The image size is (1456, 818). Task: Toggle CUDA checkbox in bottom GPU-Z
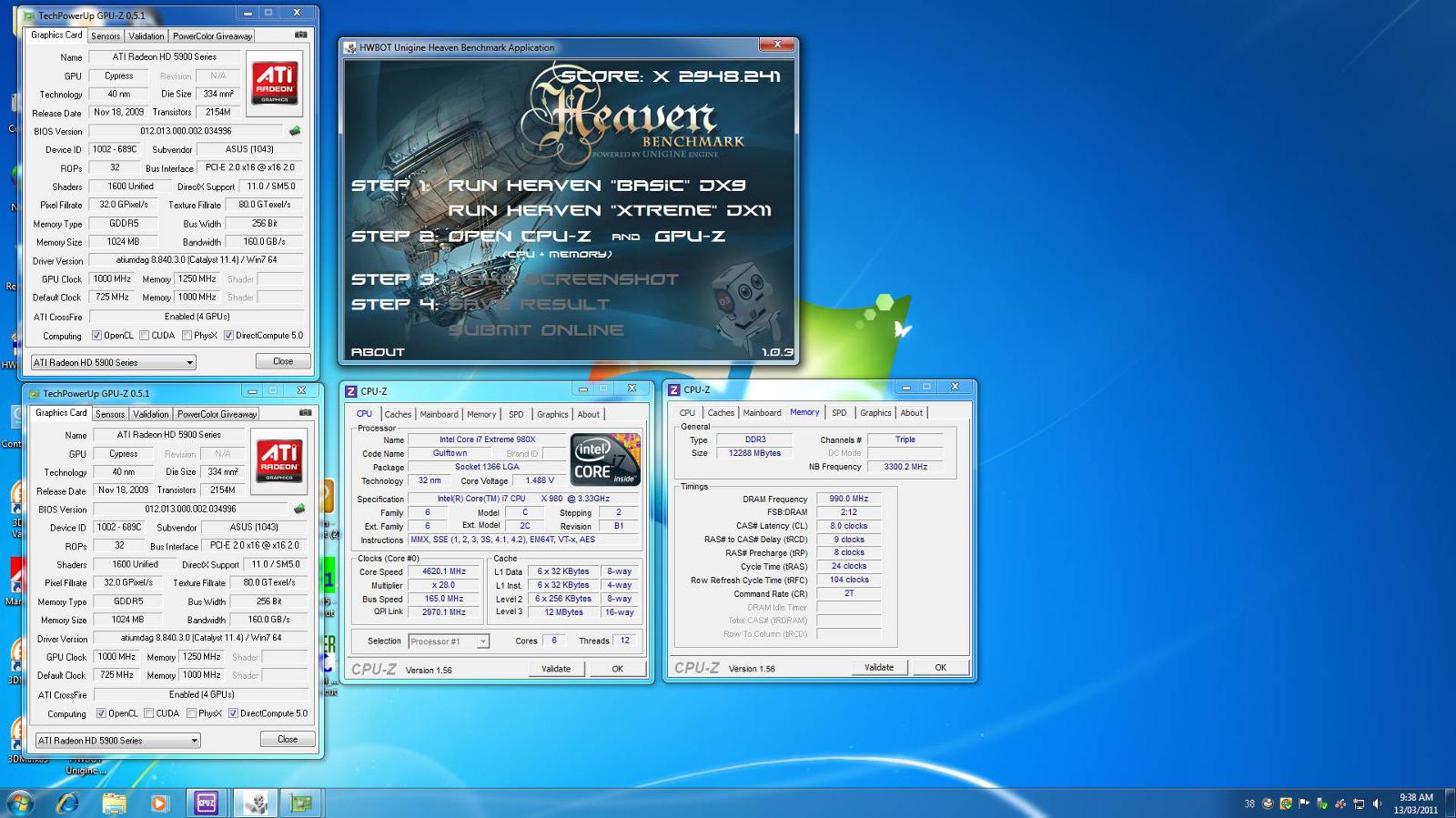[x=148, y=713]
